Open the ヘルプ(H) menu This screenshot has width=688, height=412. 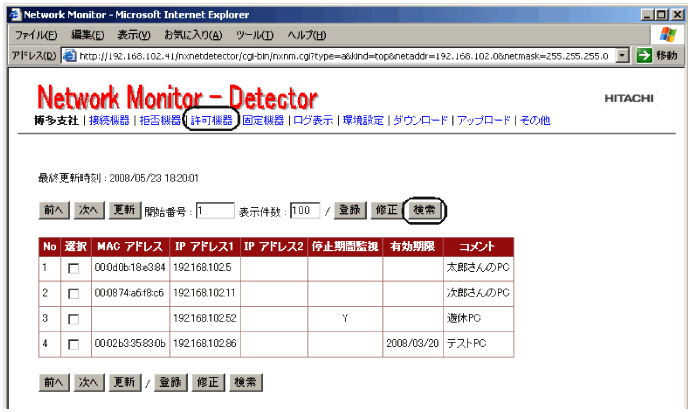pyautogui.click(x=307, y=35)
